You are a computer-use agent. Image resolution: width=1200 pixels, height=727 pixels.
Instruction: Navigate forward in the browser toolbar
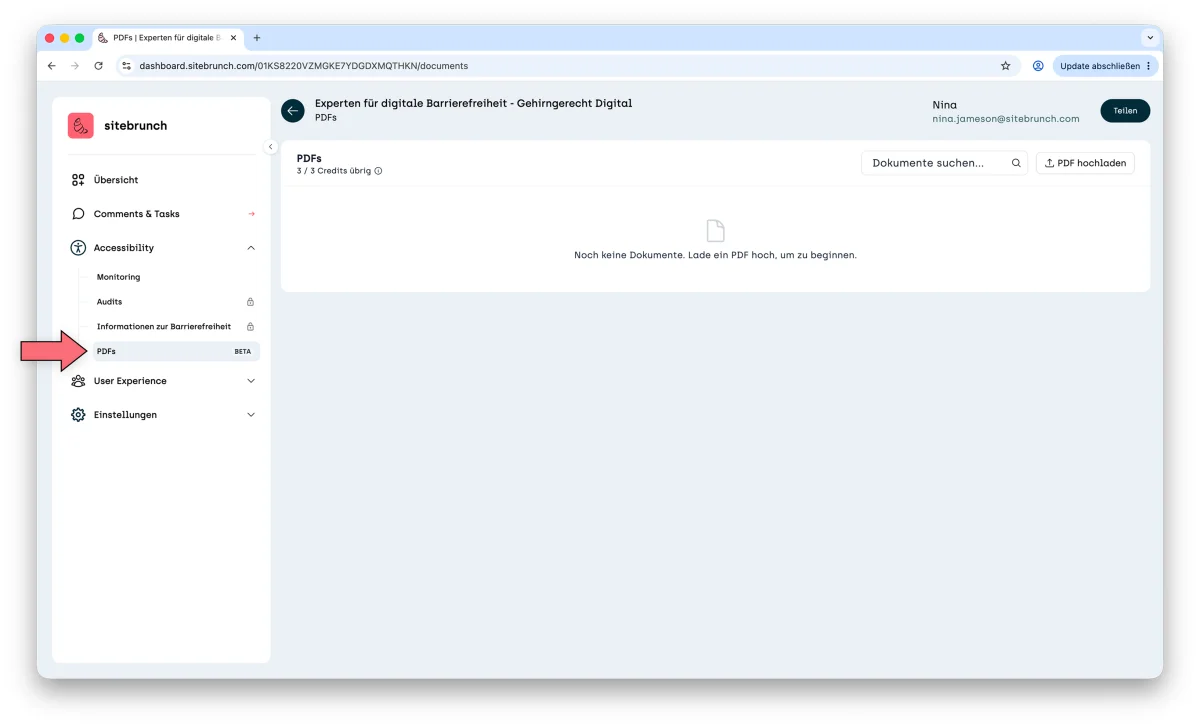75,66
